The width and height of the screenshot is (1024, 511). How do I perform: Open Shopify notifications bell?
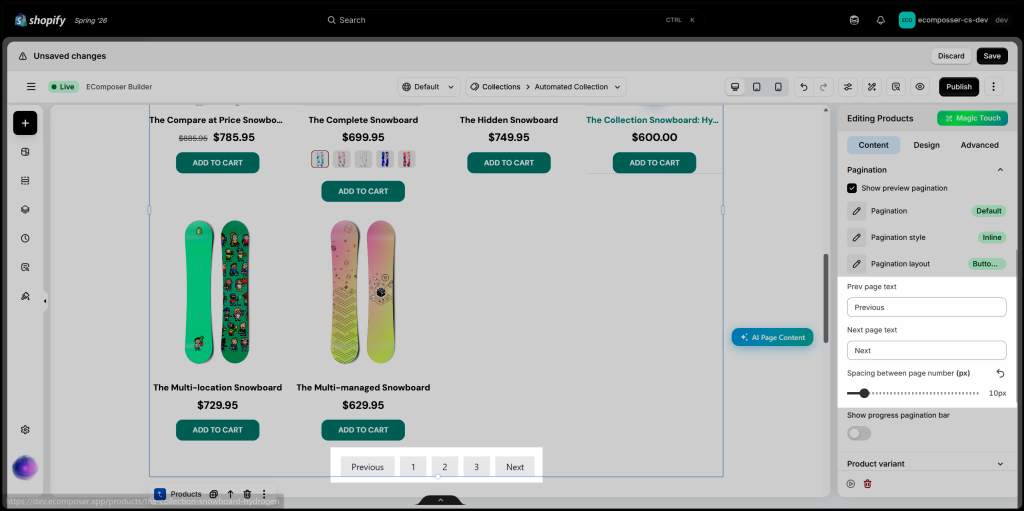(x=880, y=20)
